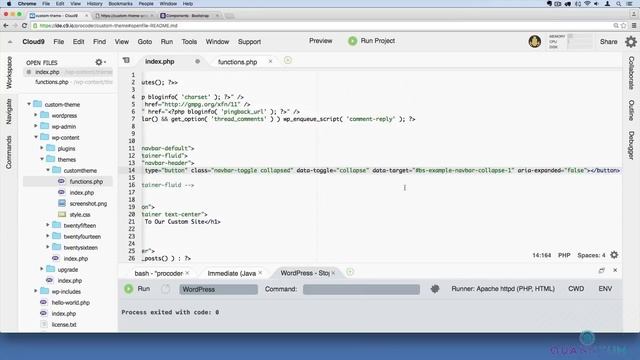Select style.css in the file tree
640x360 pixels.
click(x=80, y=214)
